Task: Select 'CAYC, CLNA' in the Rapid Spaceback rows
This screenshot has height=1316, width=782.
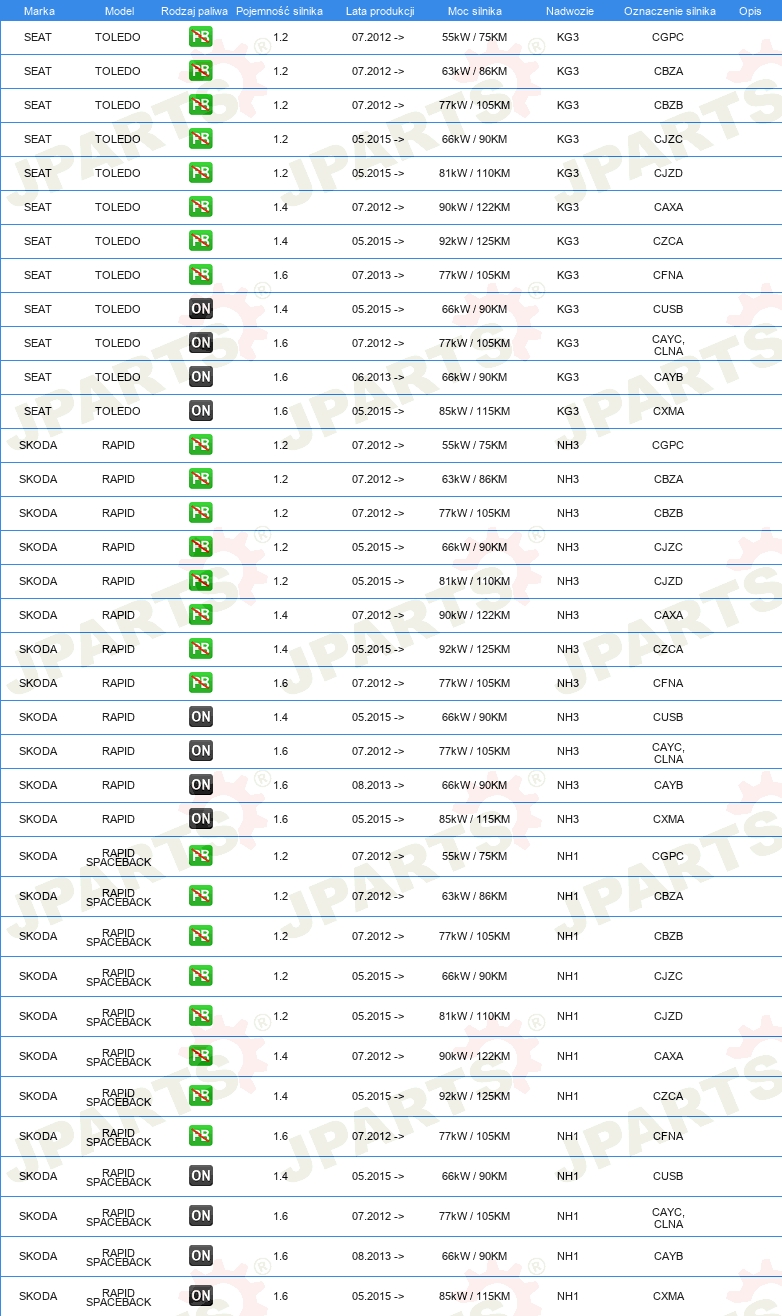Action: tap(668, 1217)
